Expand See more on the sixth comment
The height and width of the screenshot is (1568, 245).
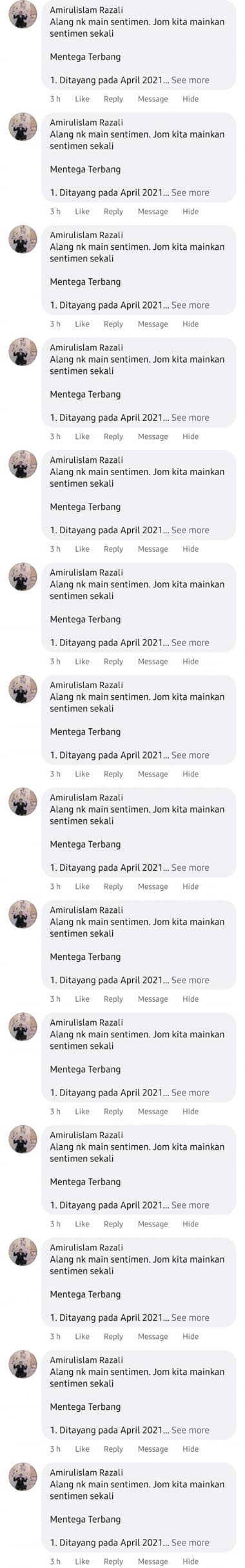[190, 642]
